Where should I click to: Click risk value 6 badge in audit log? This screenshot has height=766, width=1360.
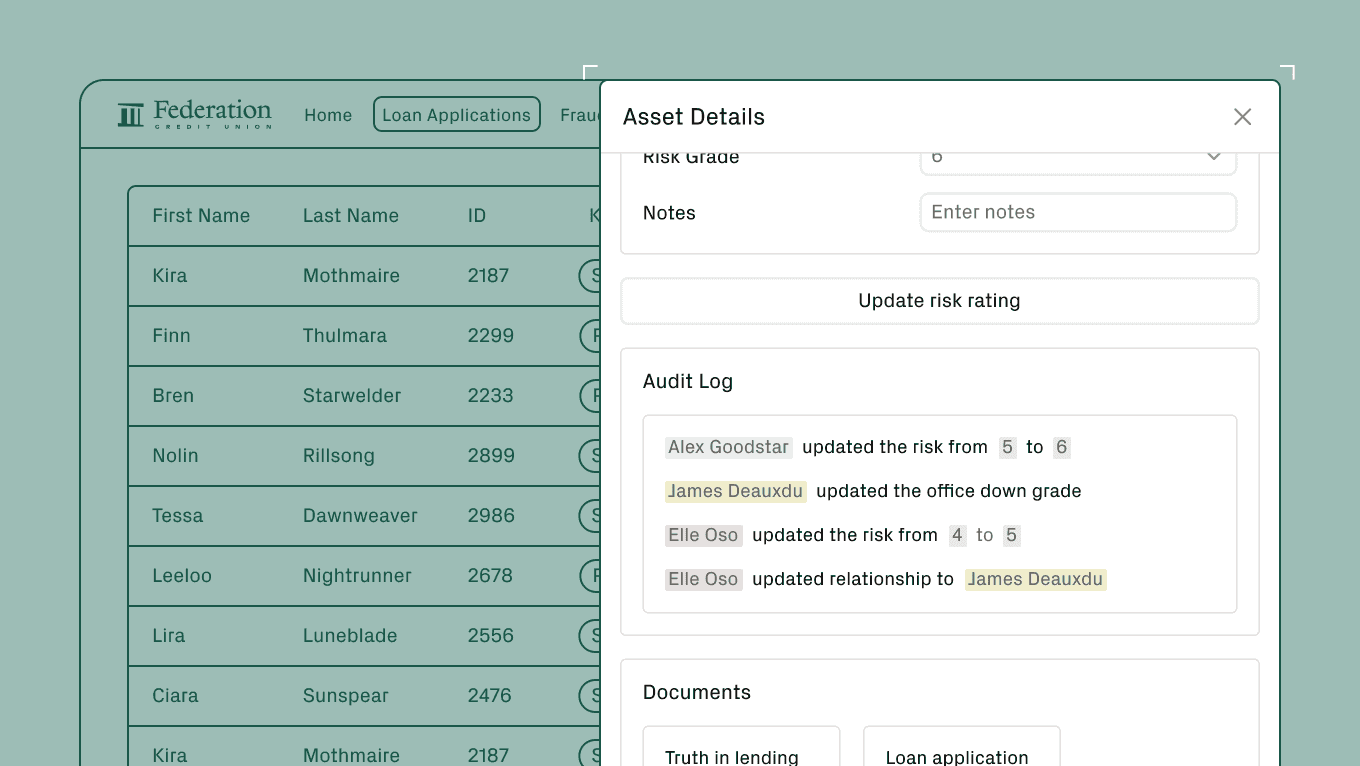1061,447
